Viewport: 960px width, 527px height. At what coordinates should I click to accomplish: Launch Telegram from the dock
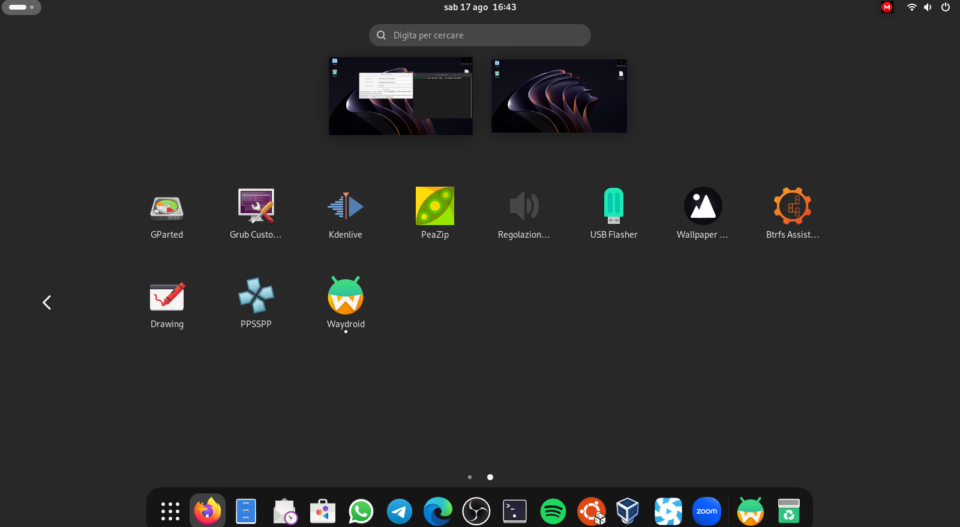(399, 511)
